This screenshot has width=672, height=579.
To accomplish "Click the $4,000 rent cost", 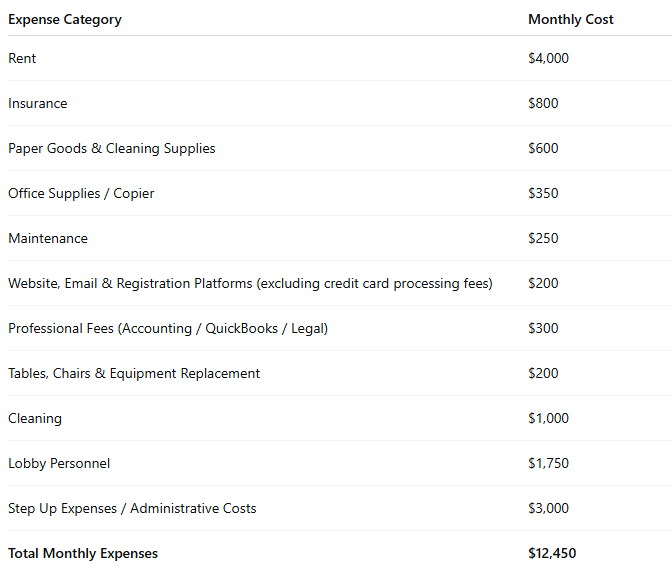I will point(548,58).
